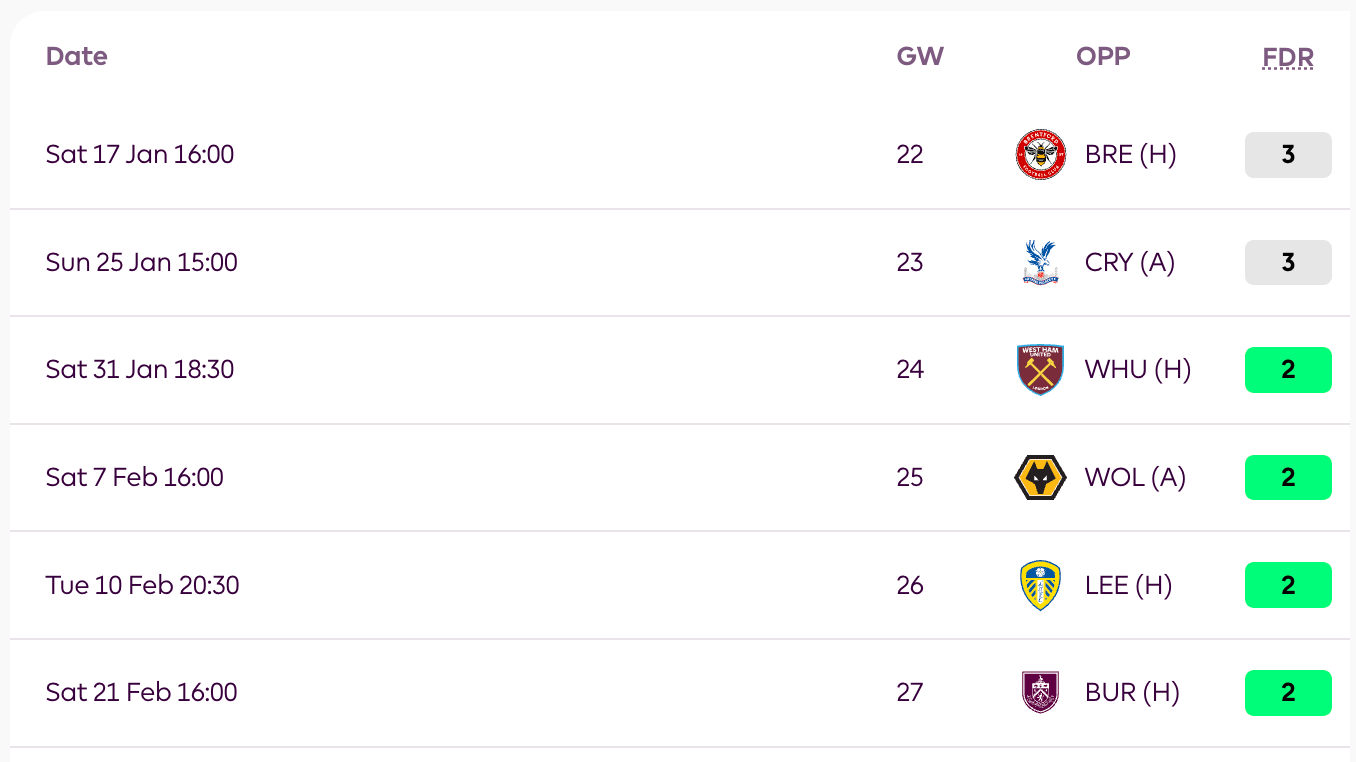
Task: Click the grey FDR 3 badge for Crystal Palace
Action: click(1288, 262)
